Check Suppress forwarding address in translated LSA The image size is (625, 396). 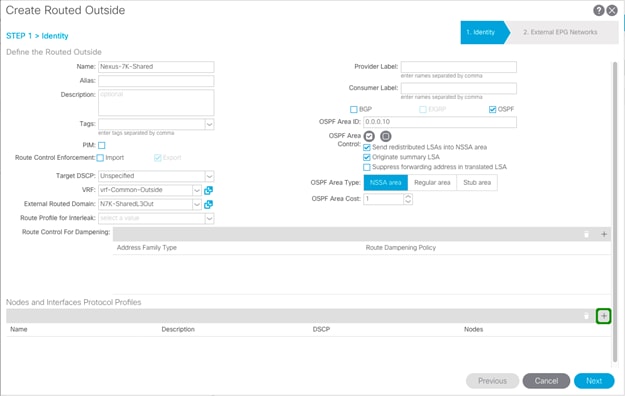(367, 167)
